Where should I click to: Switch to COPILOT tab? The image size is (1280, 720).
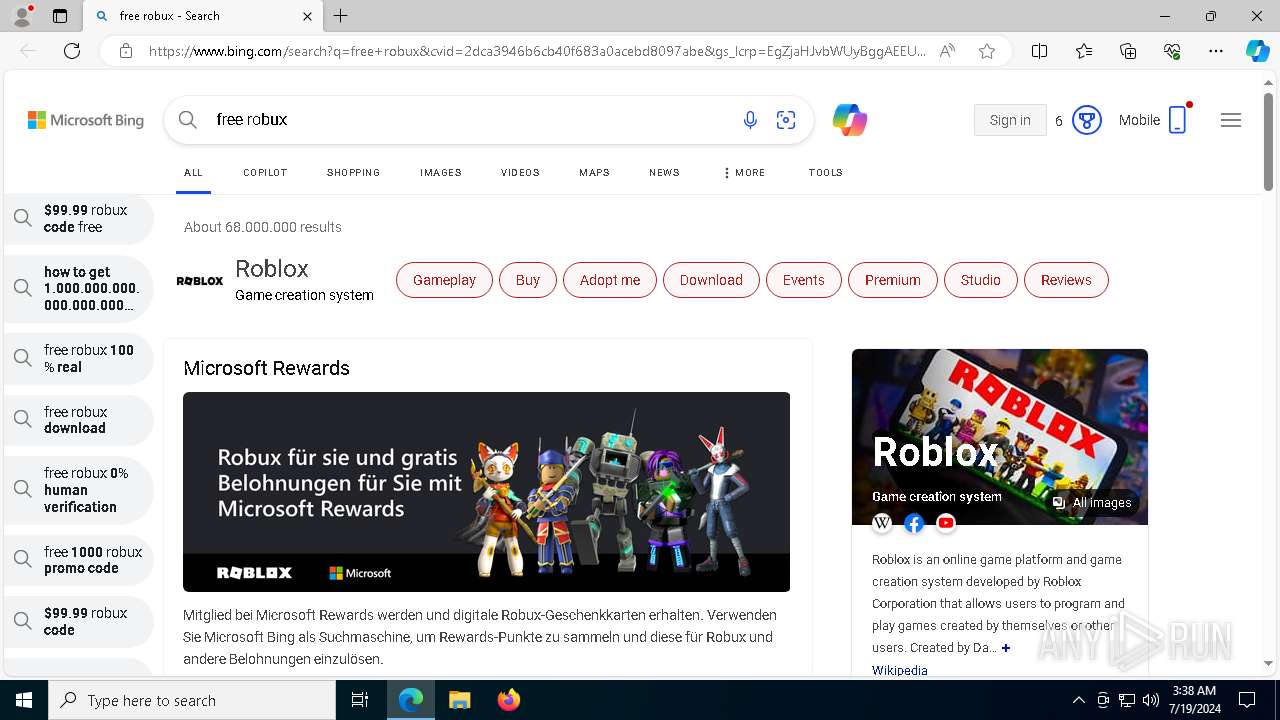click(x=265, y=173)
